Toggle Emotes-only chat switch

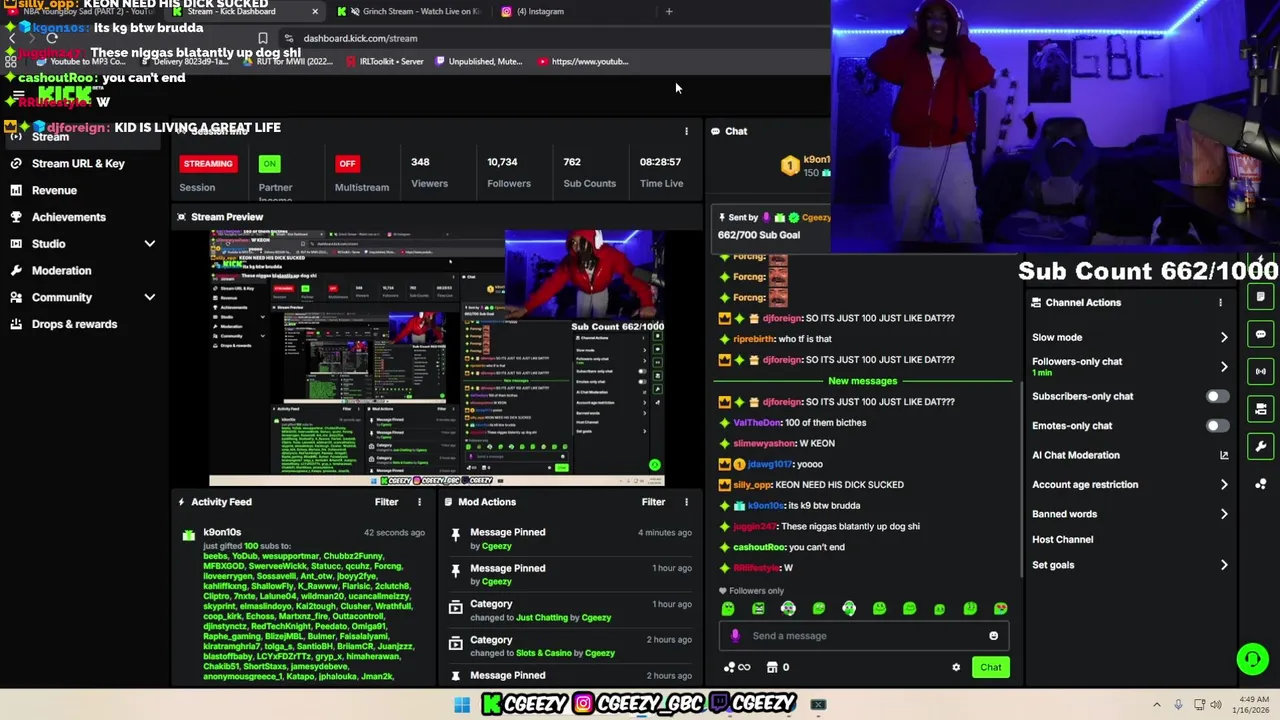1217,426
